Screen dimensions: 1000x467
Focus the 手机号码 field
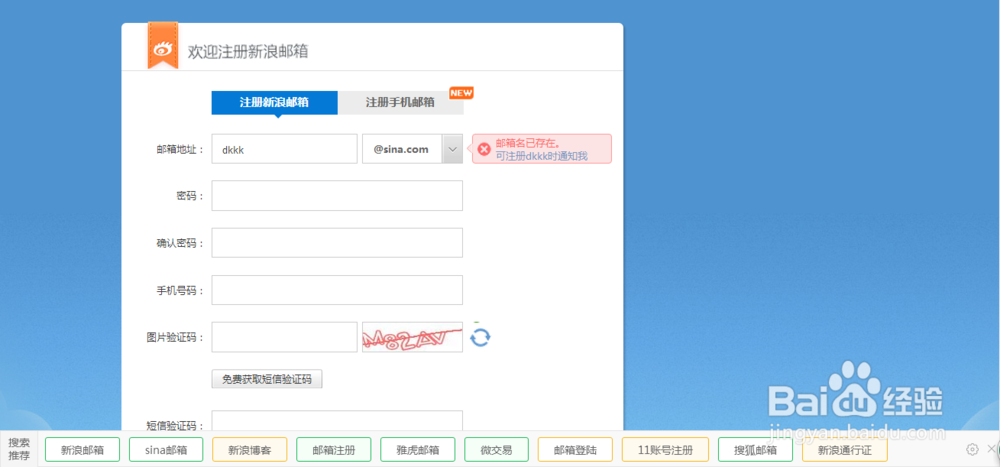pyautogui.click(x=337, y=290)
